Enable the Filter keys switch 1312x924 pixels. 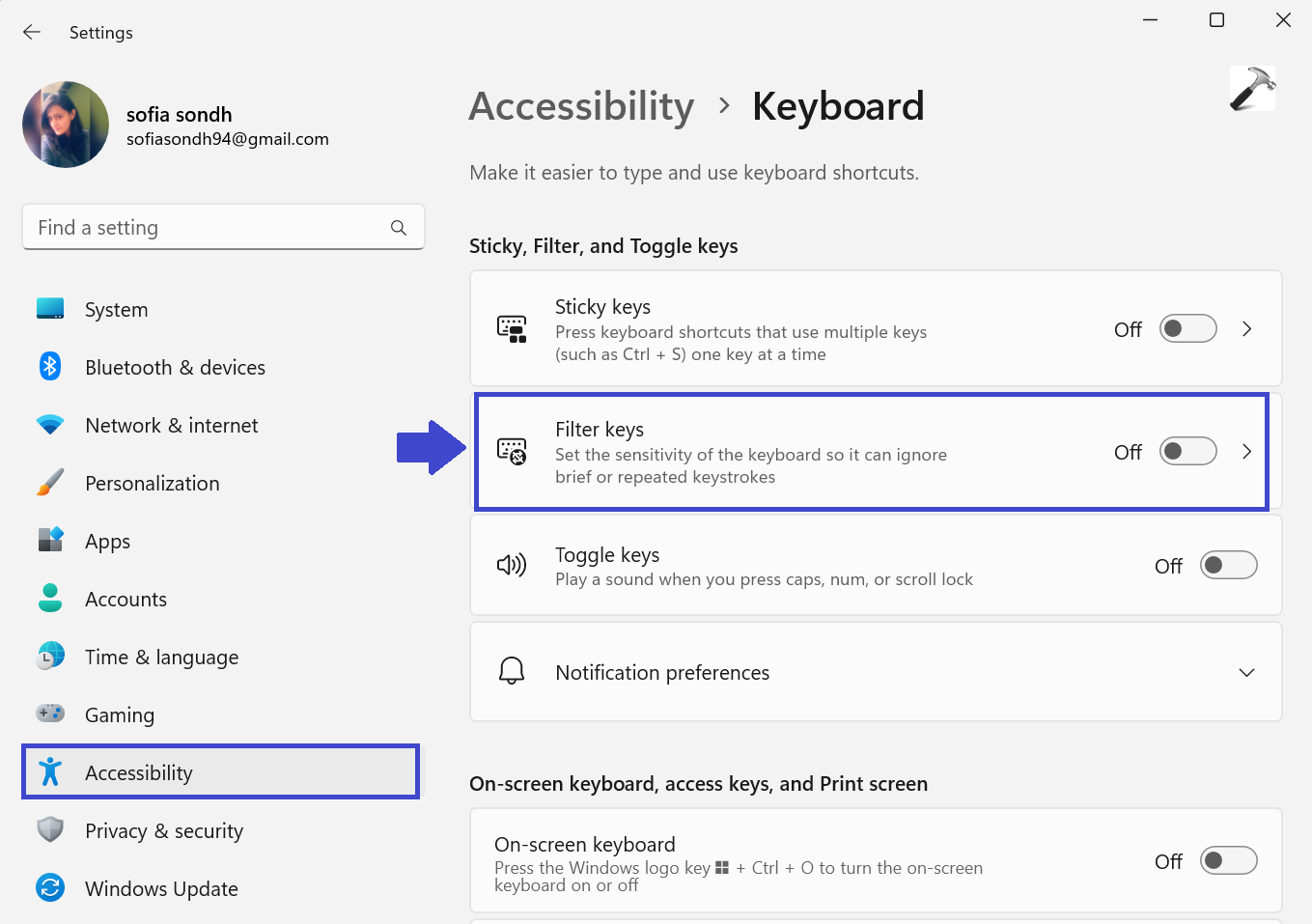click(x=1187, y=451)
